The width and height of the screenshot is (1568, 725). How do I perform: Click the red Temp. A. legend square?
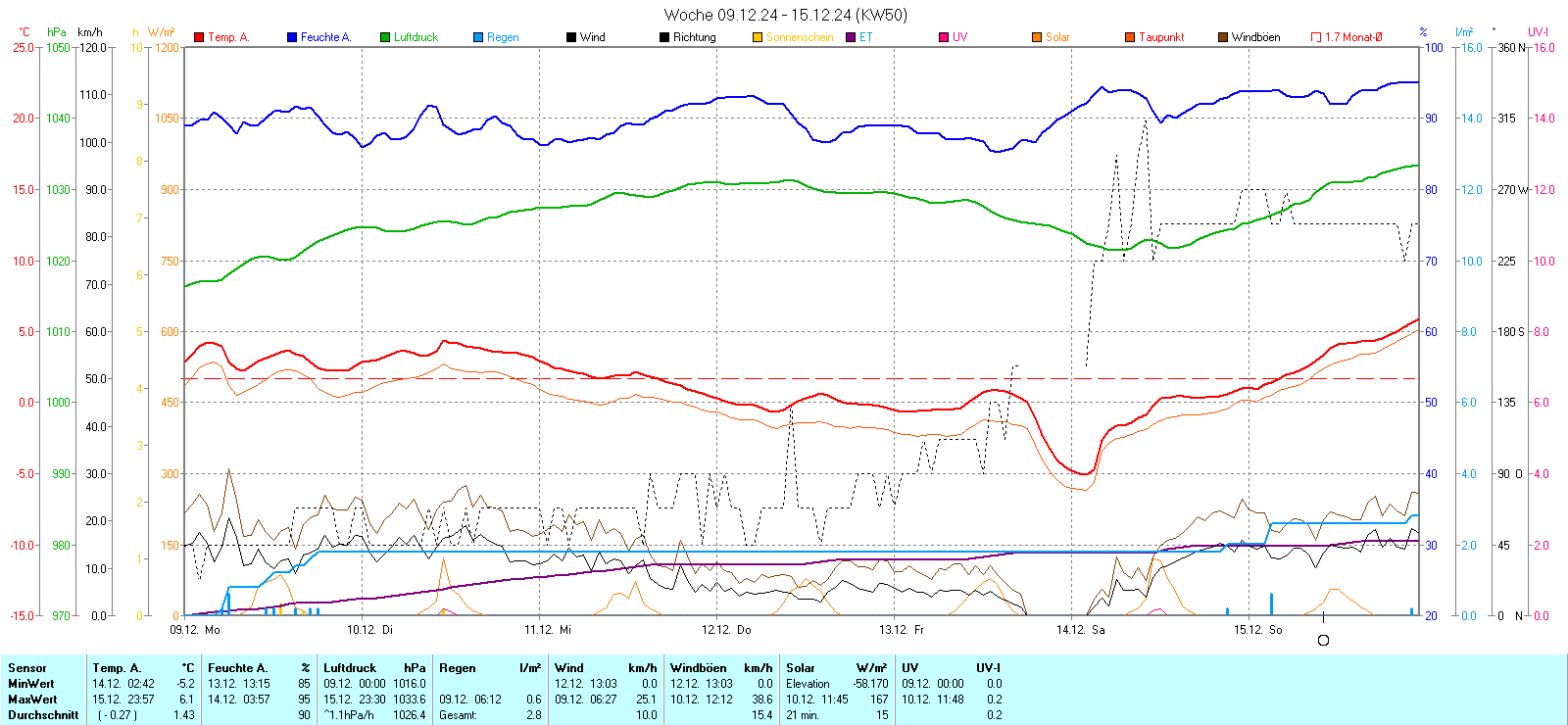pyautogui.click(x=199, y=37)
